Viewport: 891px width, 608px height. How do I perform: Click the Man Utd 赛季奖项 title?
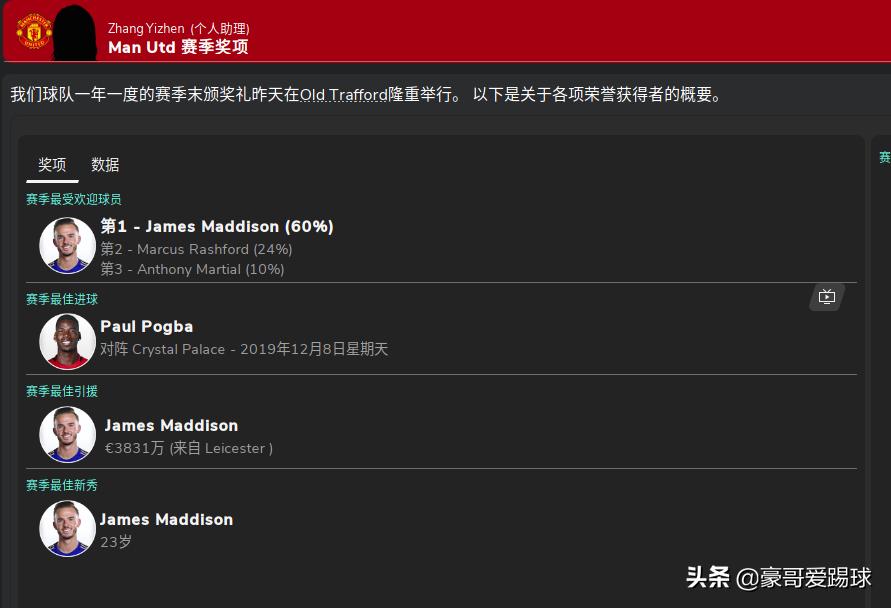(178, 47)
